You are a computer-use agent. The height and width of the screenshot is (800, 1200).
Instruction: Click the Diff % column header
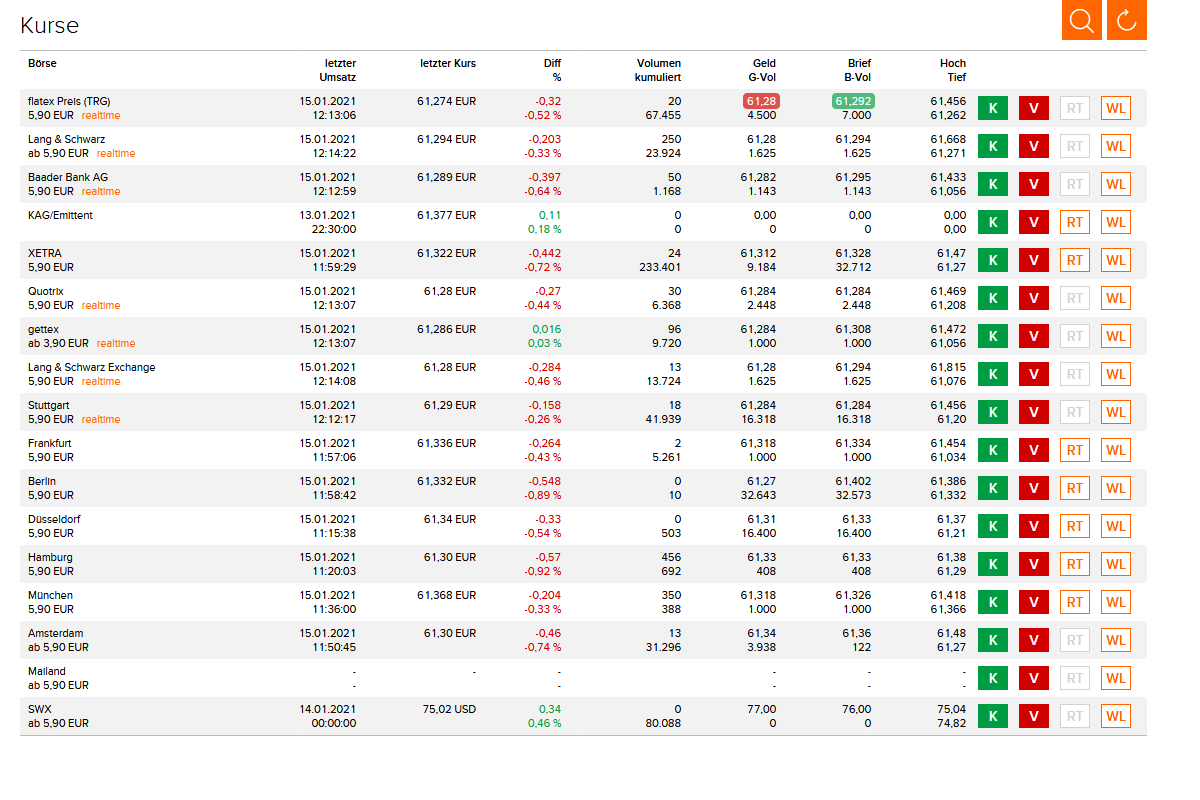coord(552,70)
